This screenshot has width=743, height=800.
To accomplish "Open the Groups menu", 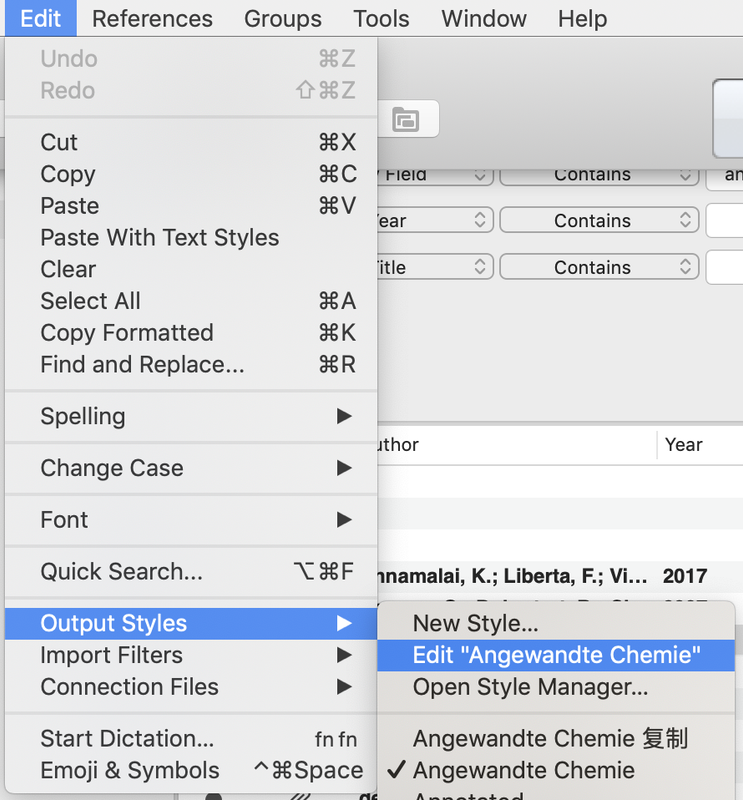I will pyautogui.click(x=283, y=19).
